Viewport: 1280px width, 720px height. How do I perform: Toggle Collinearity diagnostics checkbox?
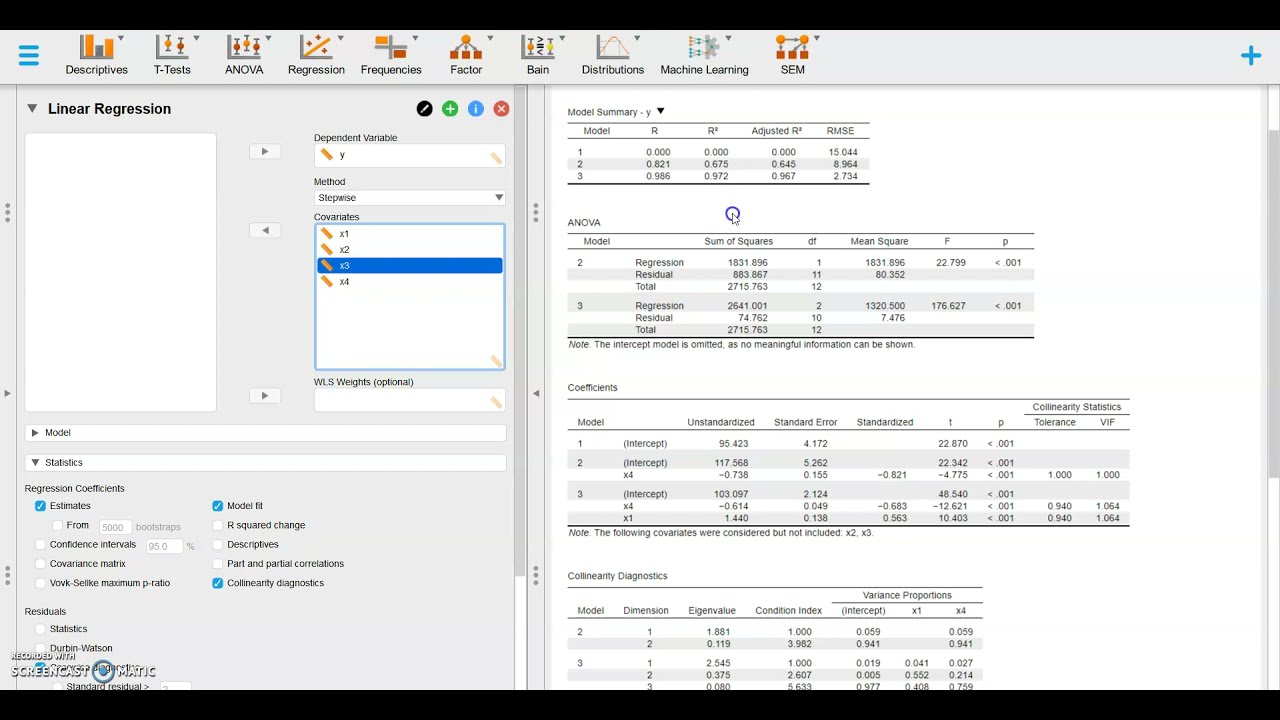pyautogui.click(x=218, y=583)
